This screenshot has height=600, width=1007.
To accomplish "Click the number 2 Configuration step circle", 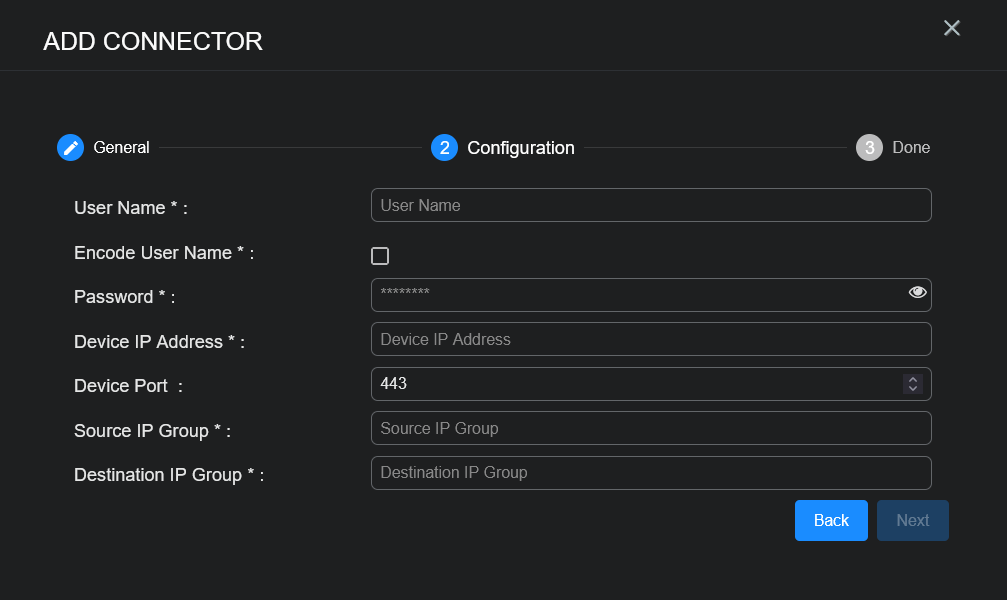I will pyautogui.click(x=444, y=148).
